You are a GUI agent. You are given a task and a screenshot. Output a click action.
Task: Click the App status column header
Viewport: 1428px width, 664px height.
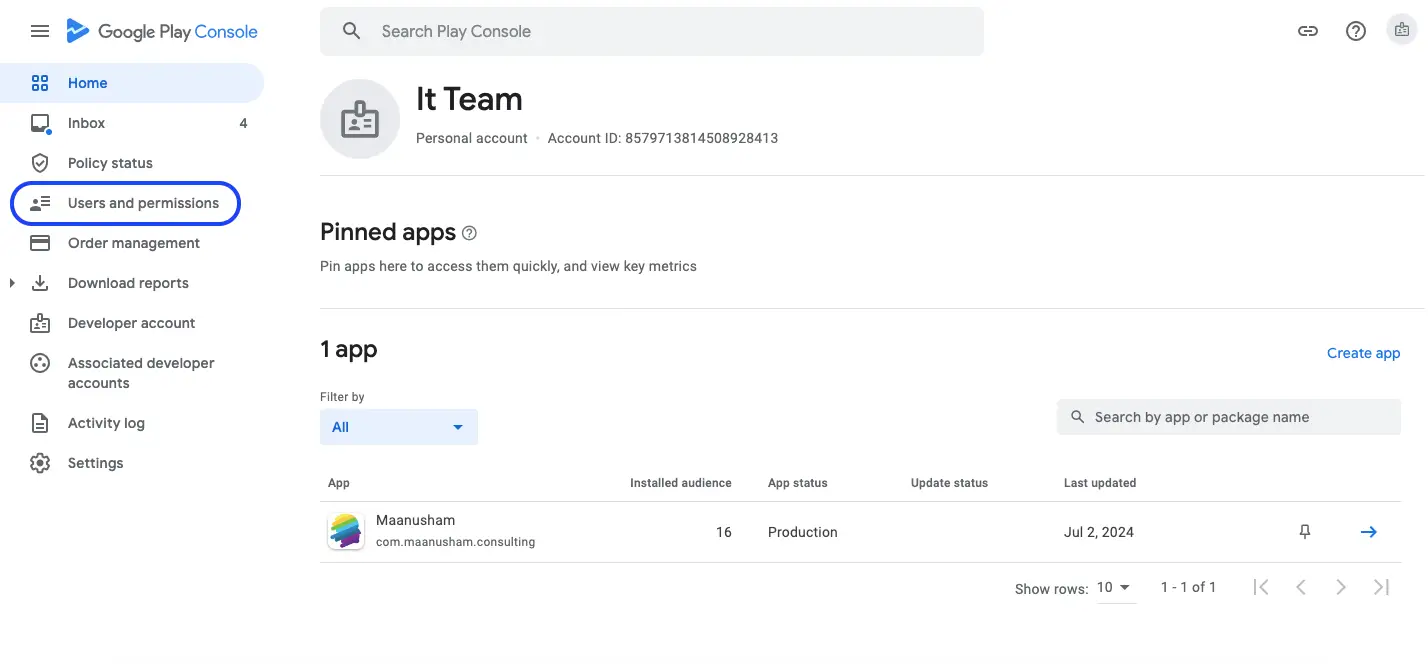click(x=798, y=483)
